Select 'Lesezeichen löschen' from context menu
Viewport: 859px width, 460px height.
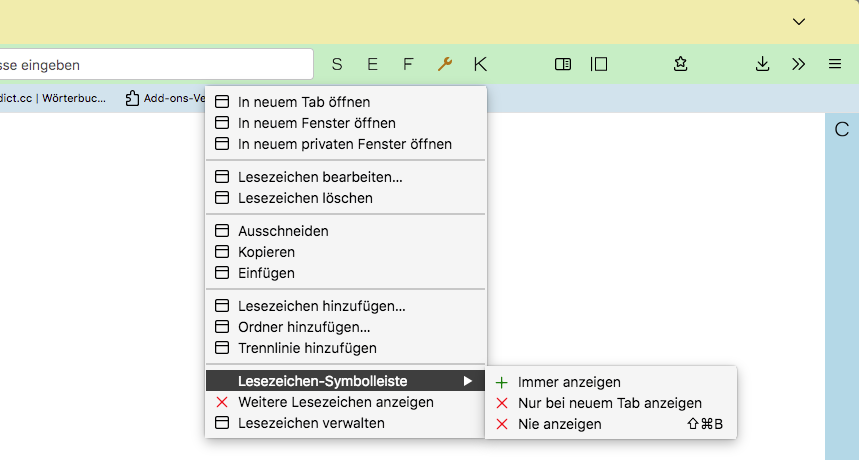pos(305,198)
